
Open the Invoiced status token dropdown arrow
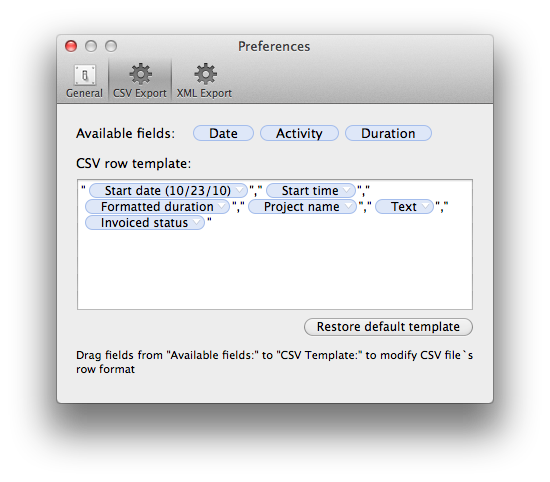coord(197,223)
